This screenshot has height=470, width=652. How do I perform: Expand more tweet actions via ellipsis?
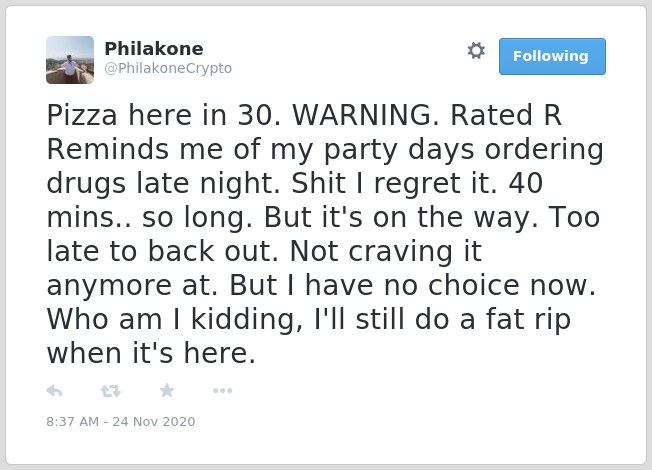coord(222,391)
